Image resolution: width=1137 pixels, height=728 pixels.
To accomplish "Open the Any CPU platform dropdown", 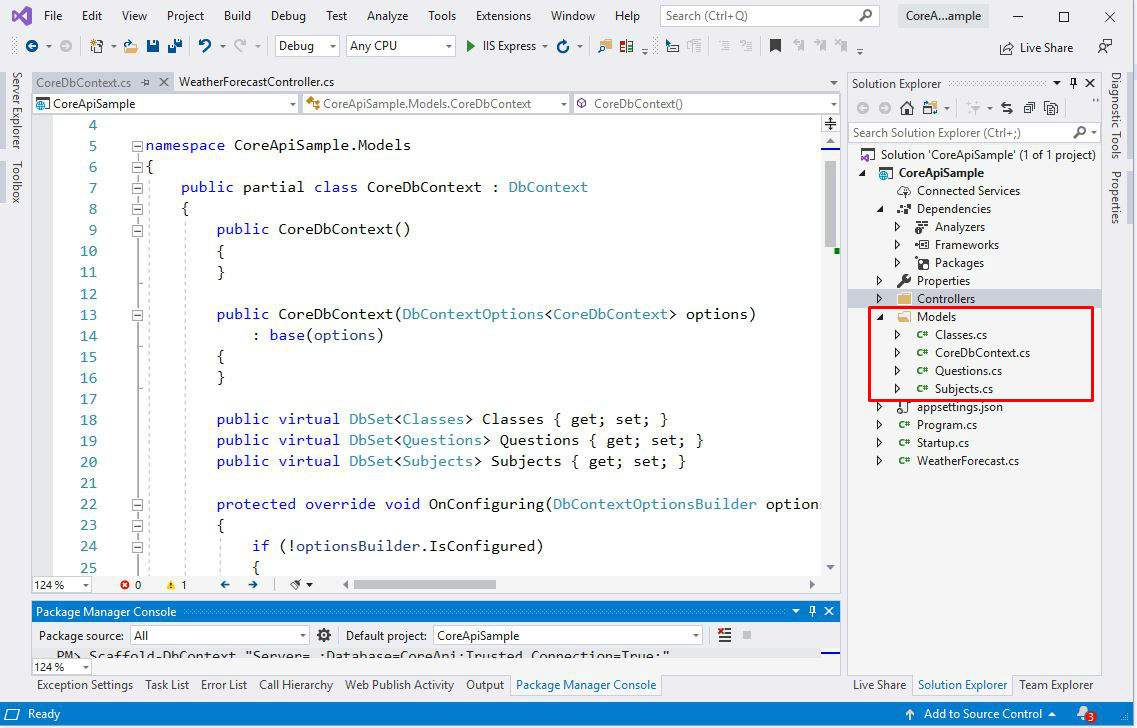I will [x=400, y=46].
